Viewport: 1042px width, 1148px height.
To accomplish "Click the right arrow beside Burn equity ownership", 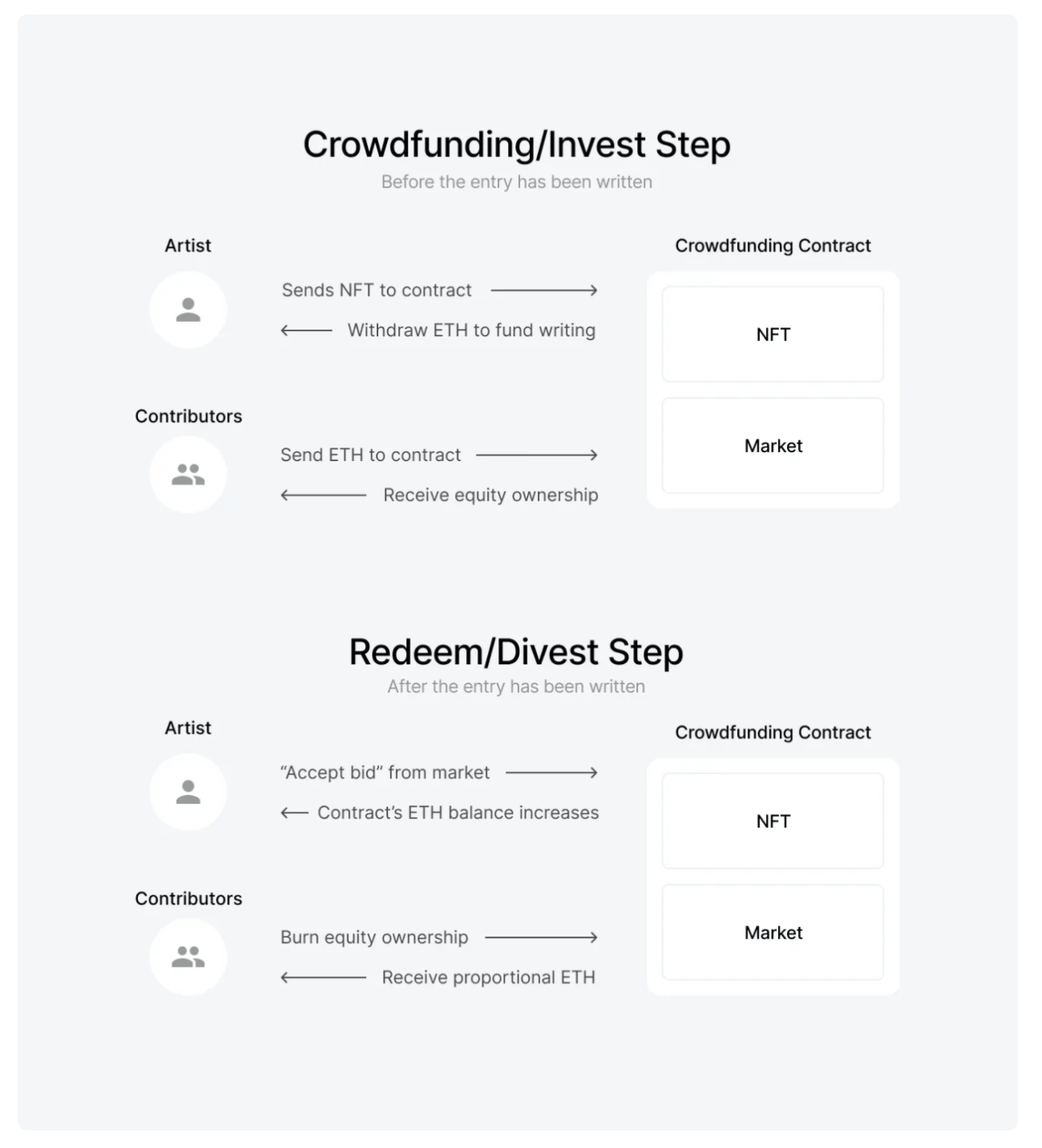I will [x=541, y=938].
